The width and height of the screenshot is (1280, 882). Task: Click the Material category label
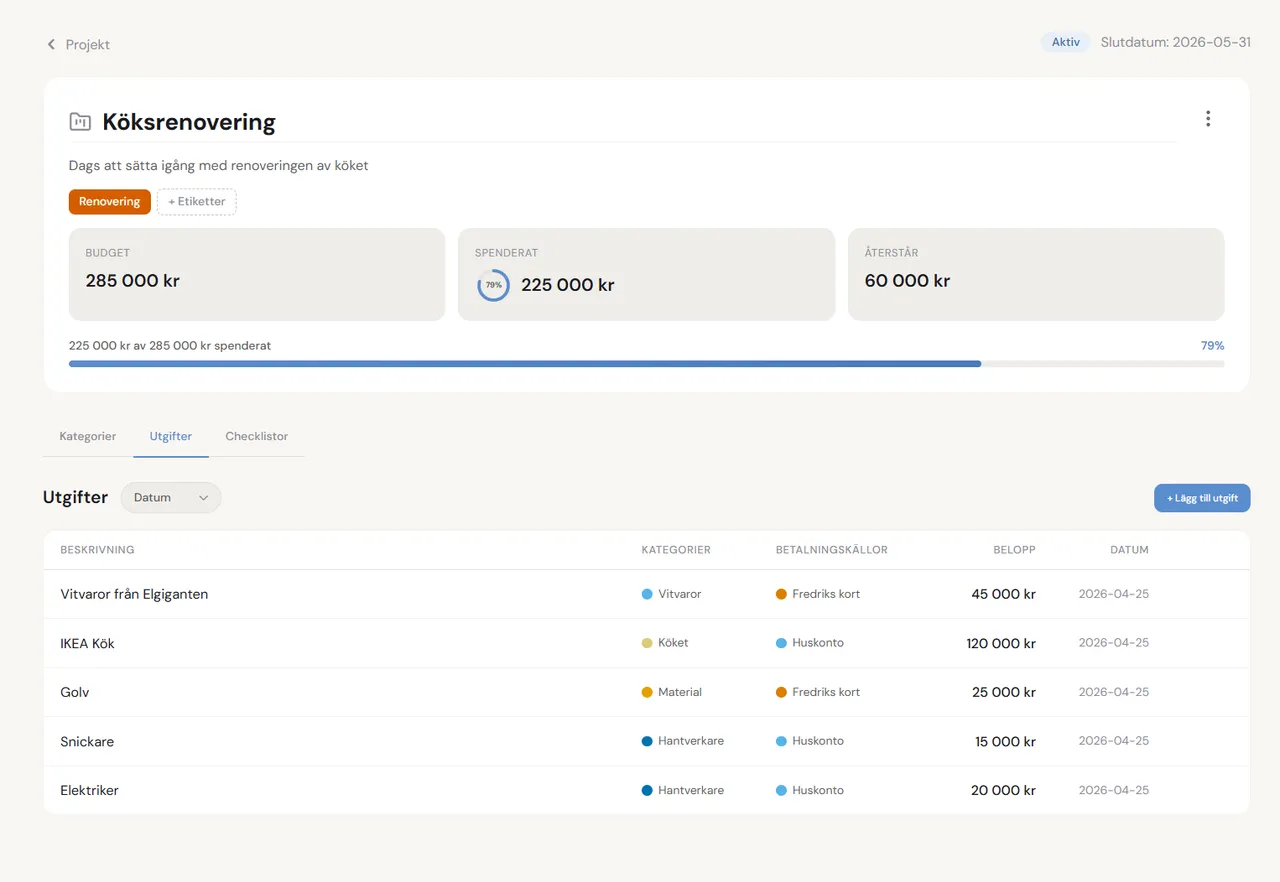click(x=680, y=692)
